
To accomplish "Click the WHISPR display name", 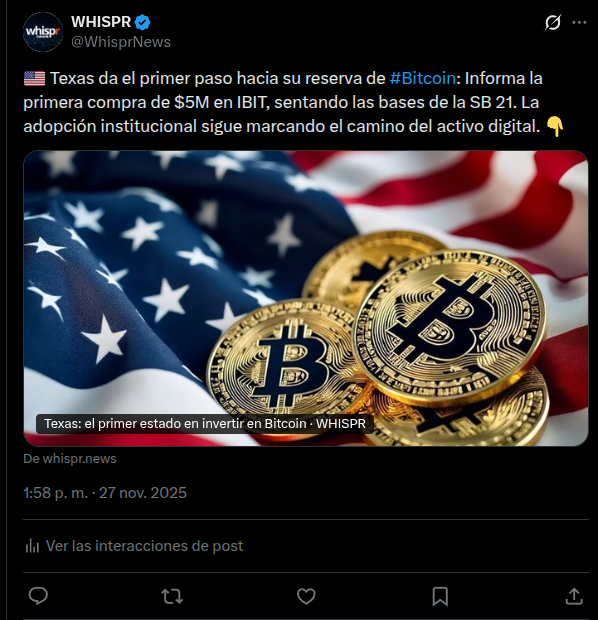I will click(x=101, y=22).
